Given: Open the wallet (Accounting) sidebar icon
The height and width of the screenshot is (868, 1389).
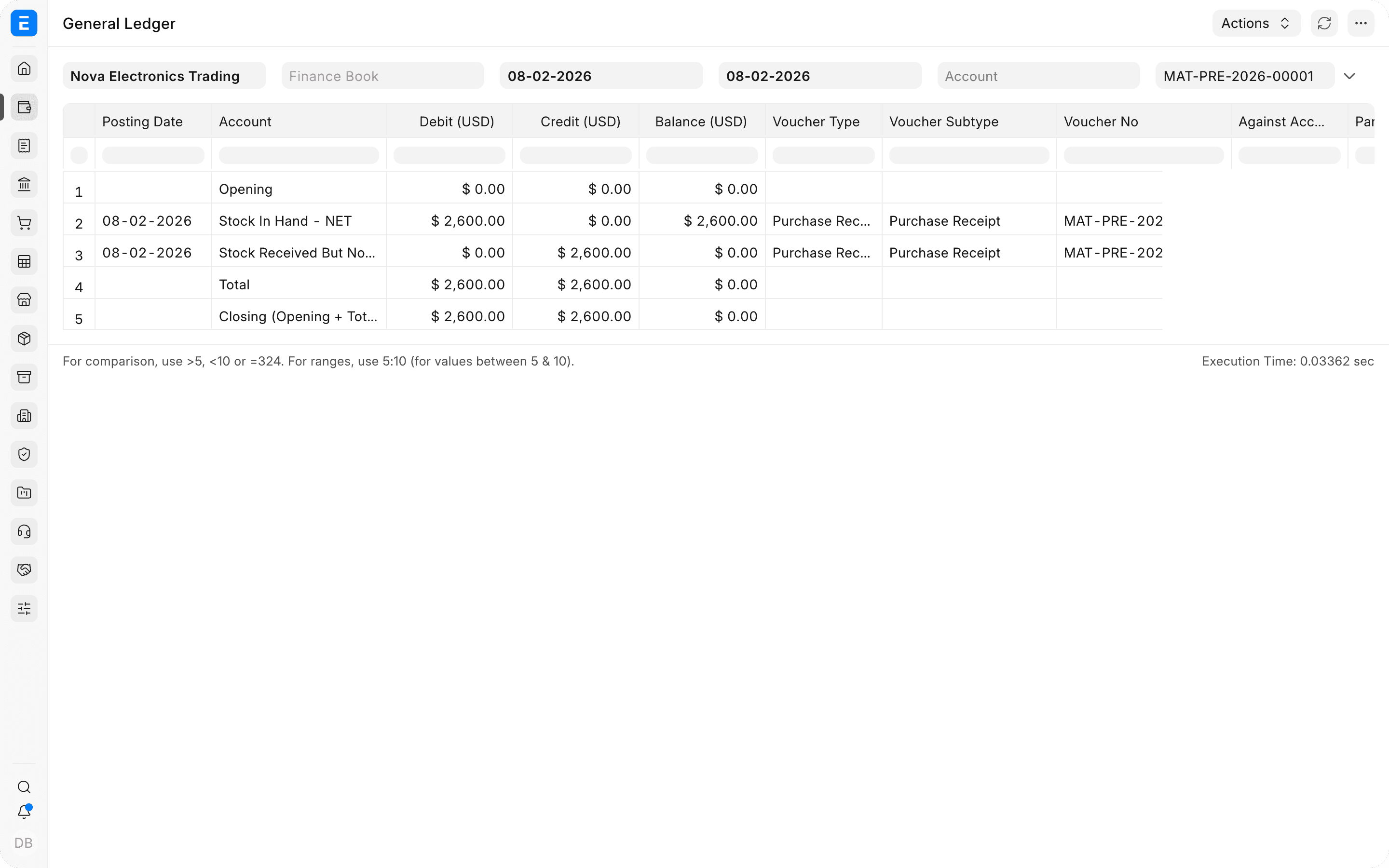Looking at the screenshot, I should [24, 107].
